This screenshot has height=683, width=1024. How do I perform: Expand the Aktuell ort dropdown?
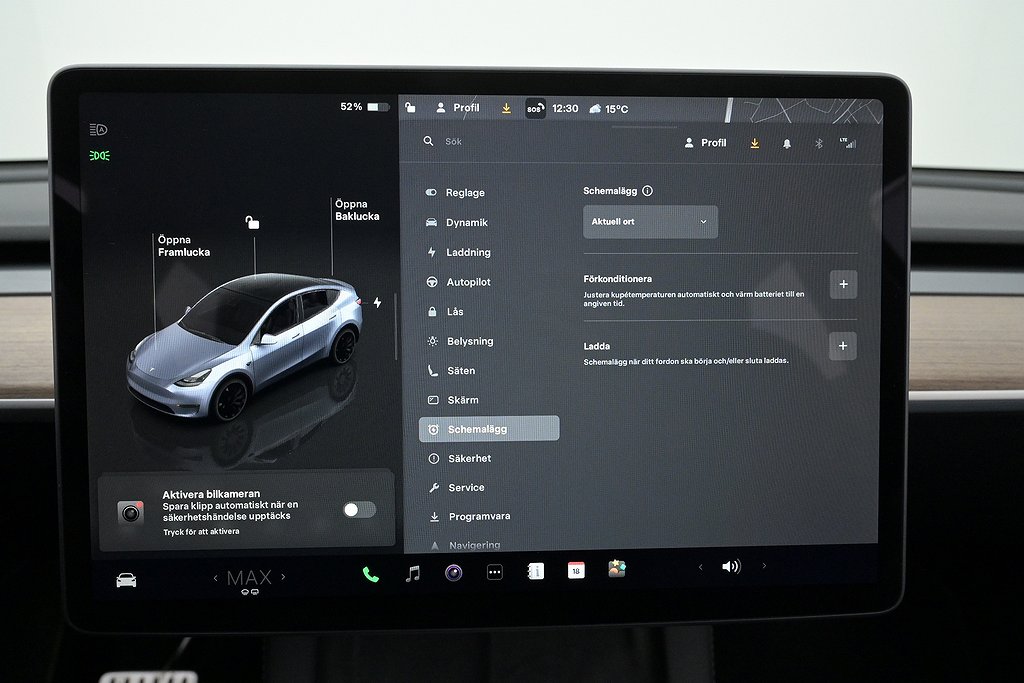point(650,222)
